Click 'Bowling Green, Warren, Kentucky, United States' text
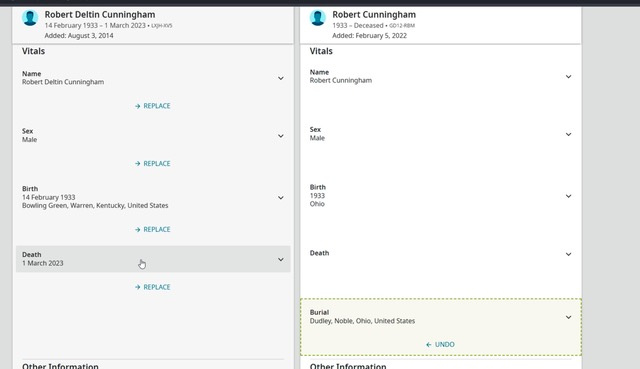Screen dimensions: 640x369 tap(95, 205)
